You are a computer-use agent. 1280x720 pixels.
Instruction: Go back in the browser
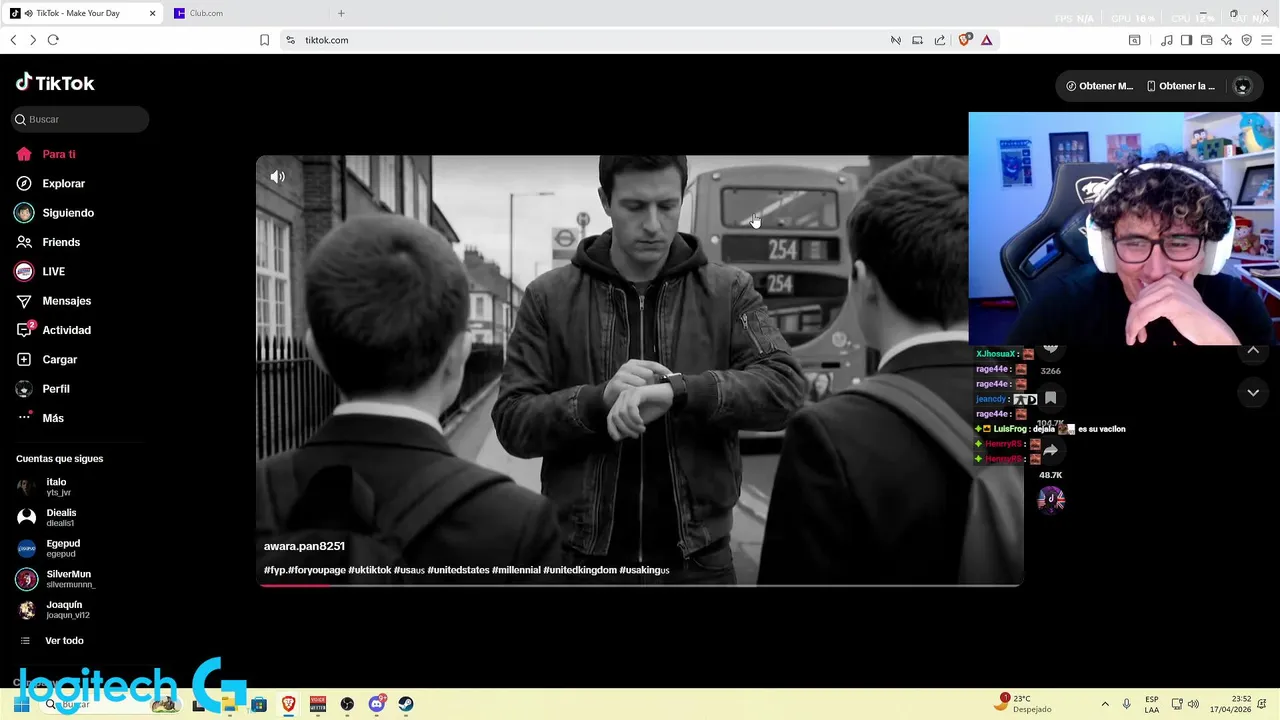pos(13,40)
